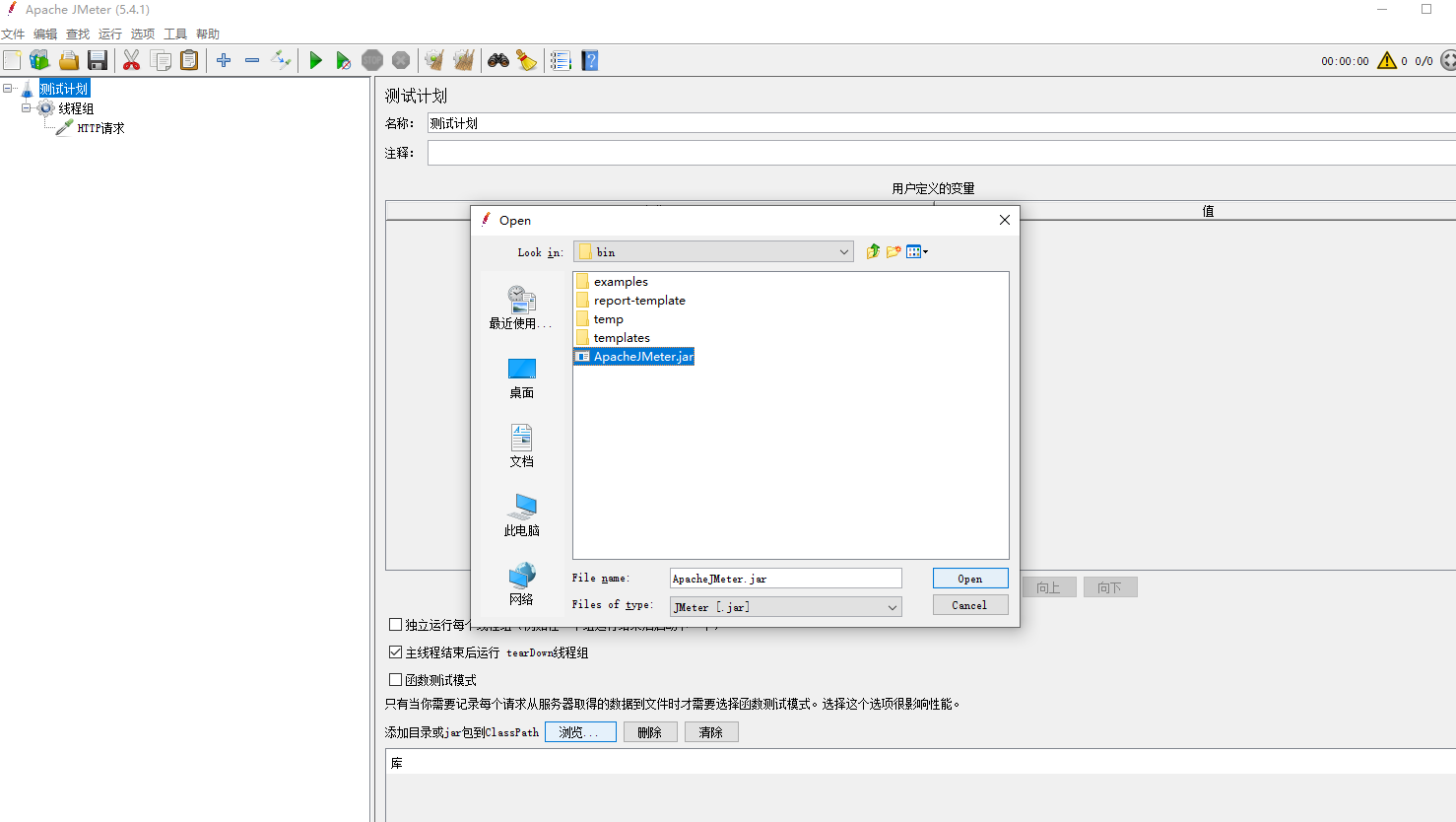Click the Clear All double broom icon
The image size is (1456, 822).
click(464, 61)
